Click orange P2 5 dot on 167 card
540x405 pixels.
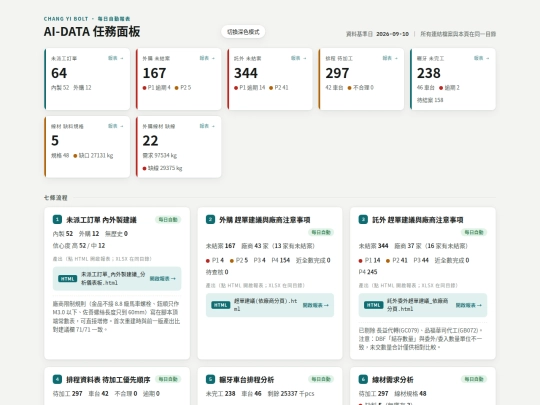[x=177, y=88]
